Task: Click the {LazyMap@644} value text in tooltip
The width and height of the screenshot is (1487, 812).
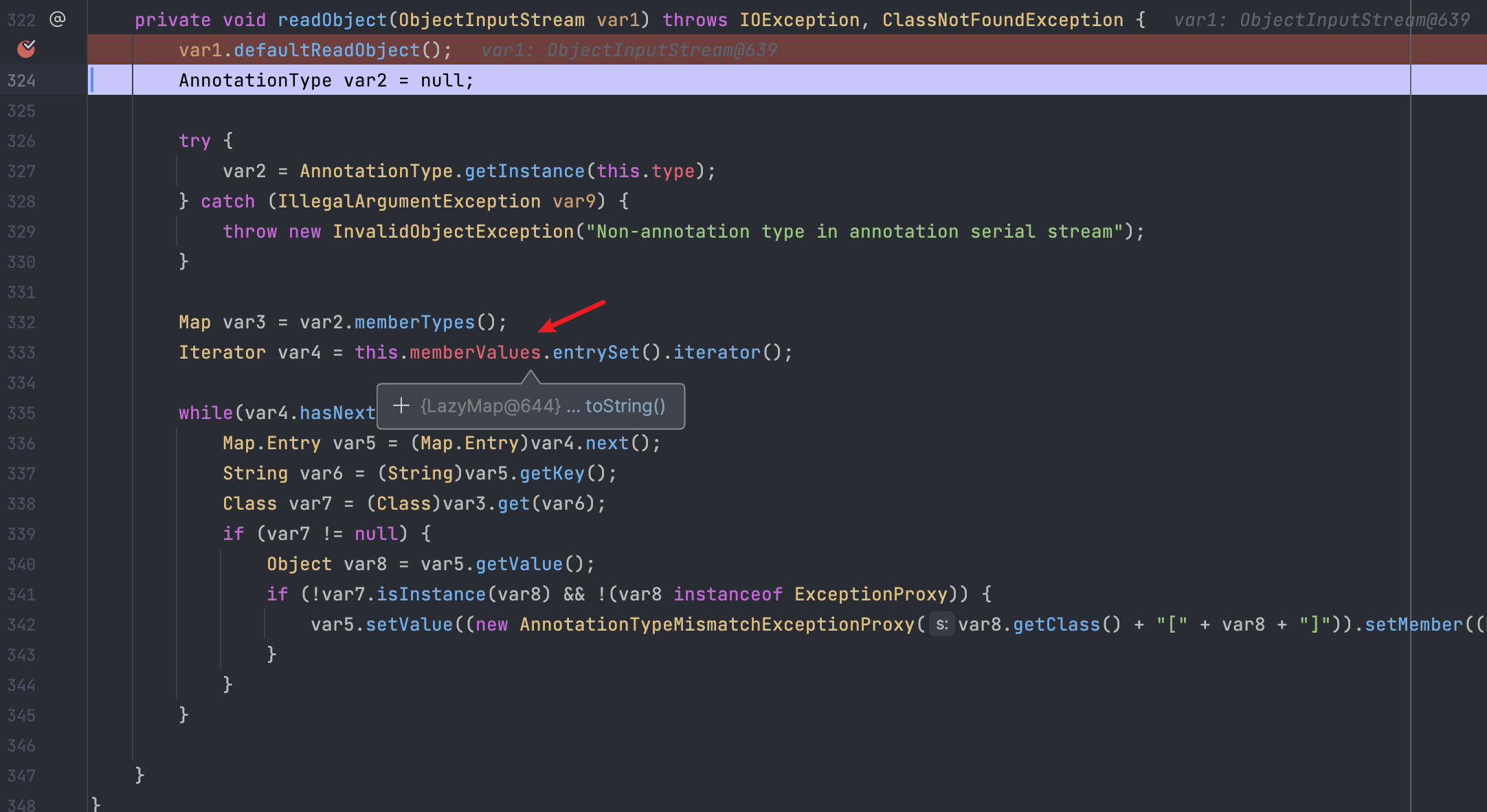Action: pos(491,406)
